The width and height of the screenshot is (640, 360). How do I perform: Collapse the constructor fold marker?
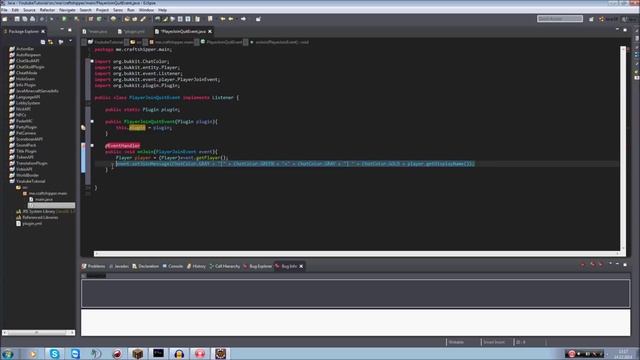pyautogui.click(x=92, y=121)
